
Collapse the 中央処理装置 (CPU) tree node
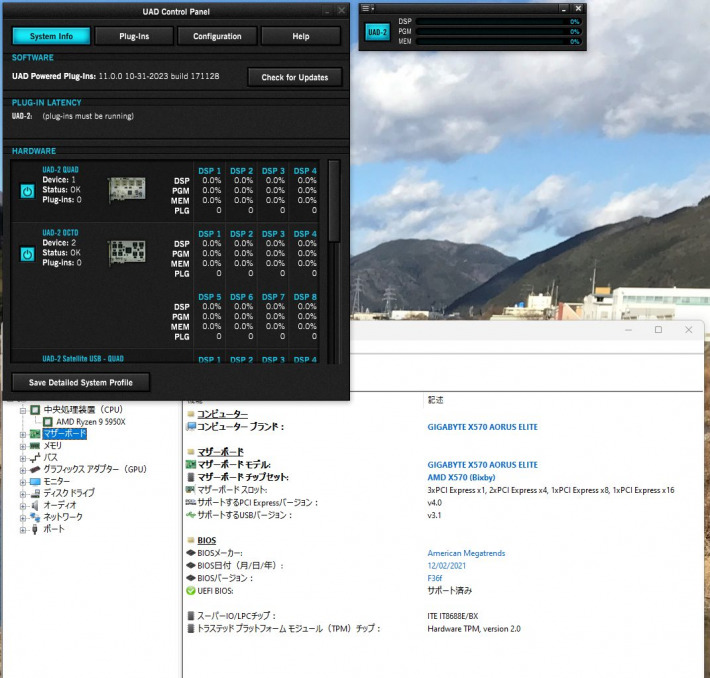tap(22, 410)
